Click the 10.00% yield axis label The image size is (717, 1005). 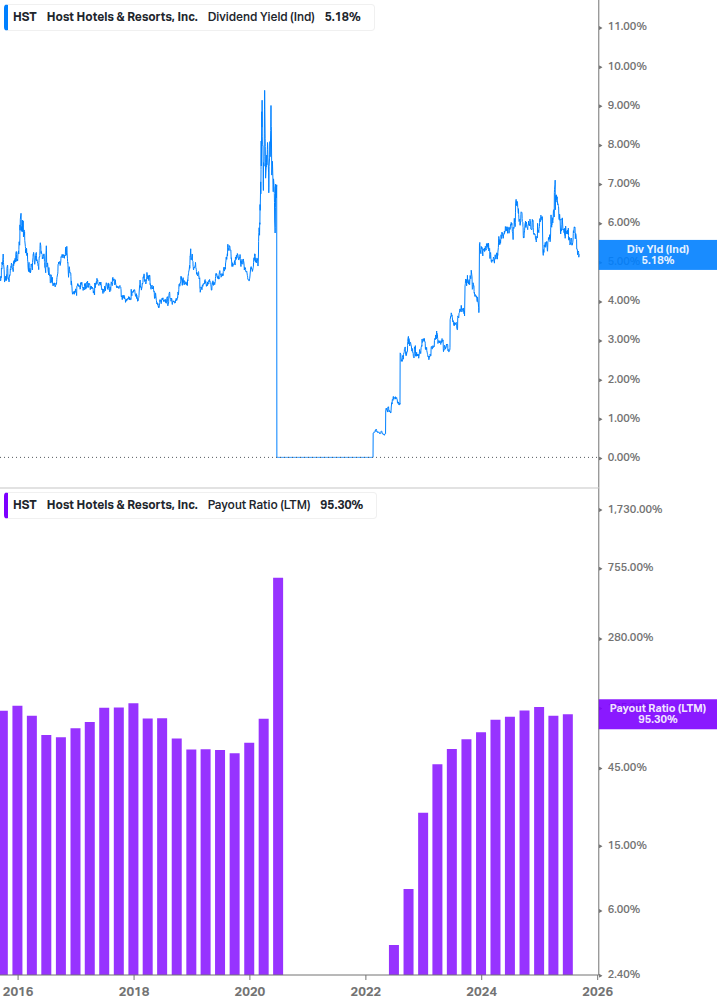point(627,66)
